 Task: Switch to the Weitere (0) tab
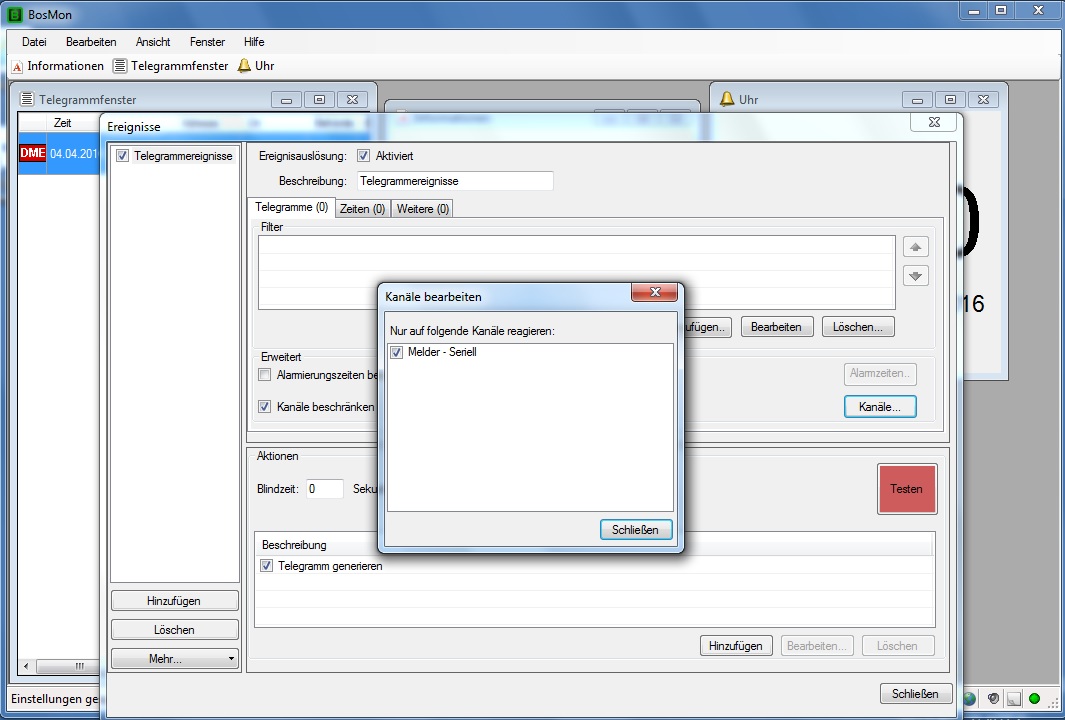point(422,209)
